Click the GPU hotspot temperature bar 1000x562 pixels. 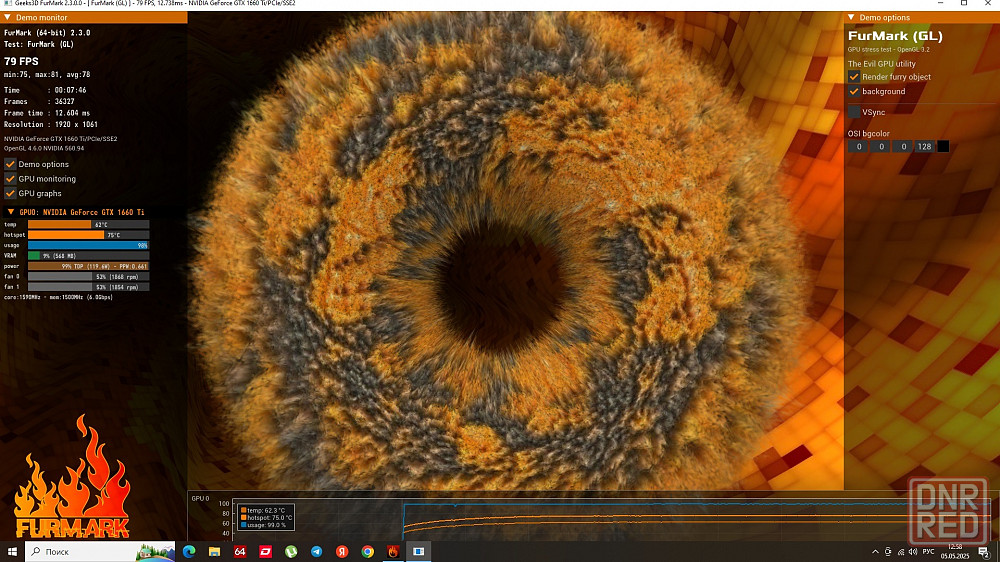click(88, 235)
